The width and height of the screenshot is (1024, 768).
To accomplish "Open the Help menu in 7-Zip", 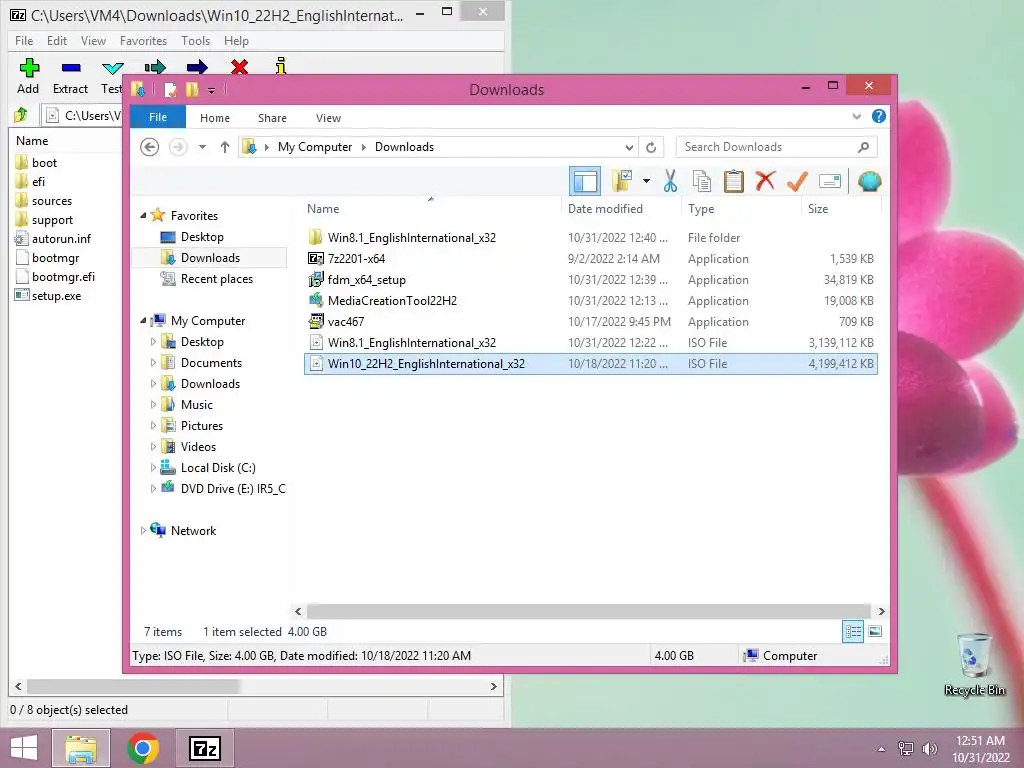I will point(236,40).
